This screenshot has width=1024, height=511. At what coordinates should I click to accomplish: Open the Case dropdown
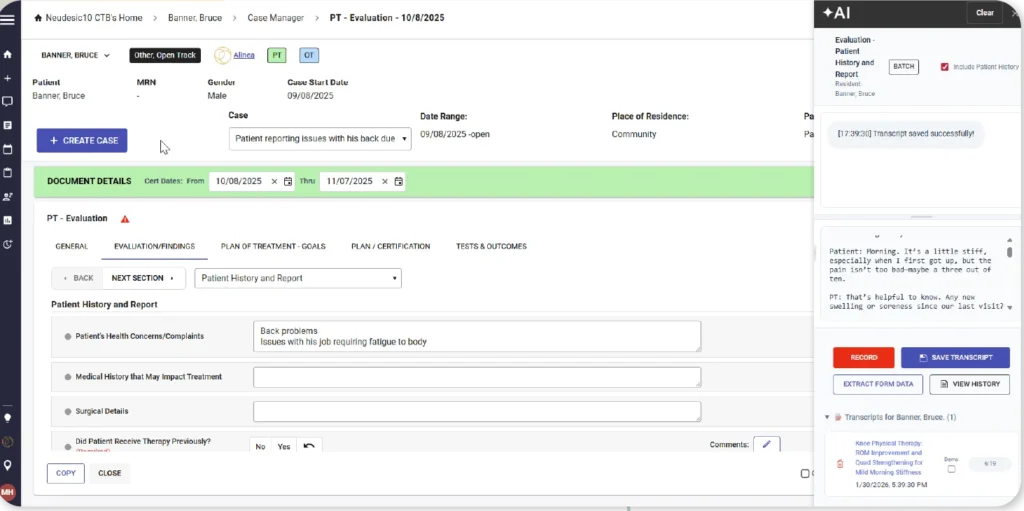[x=320, y=139]
